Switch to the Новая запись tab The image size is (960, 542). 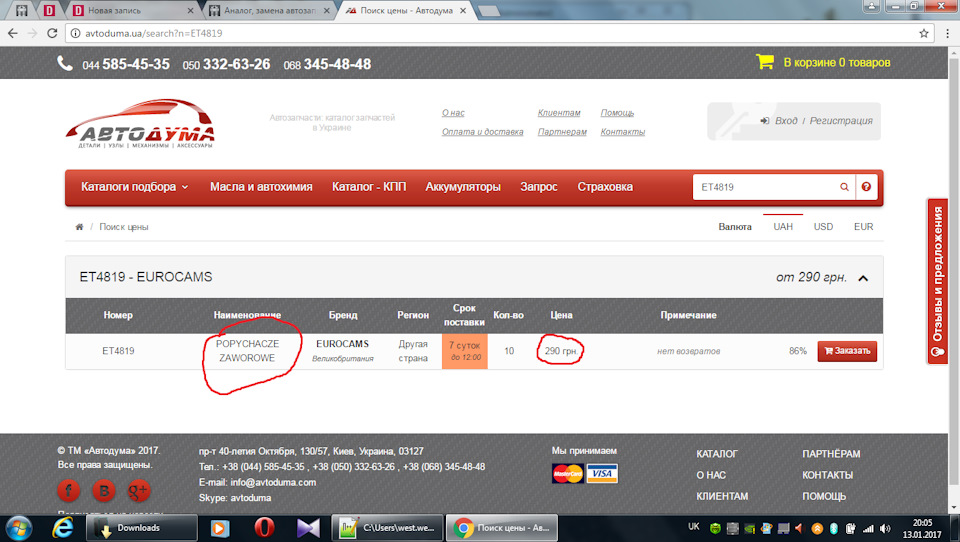coord(132,10)
